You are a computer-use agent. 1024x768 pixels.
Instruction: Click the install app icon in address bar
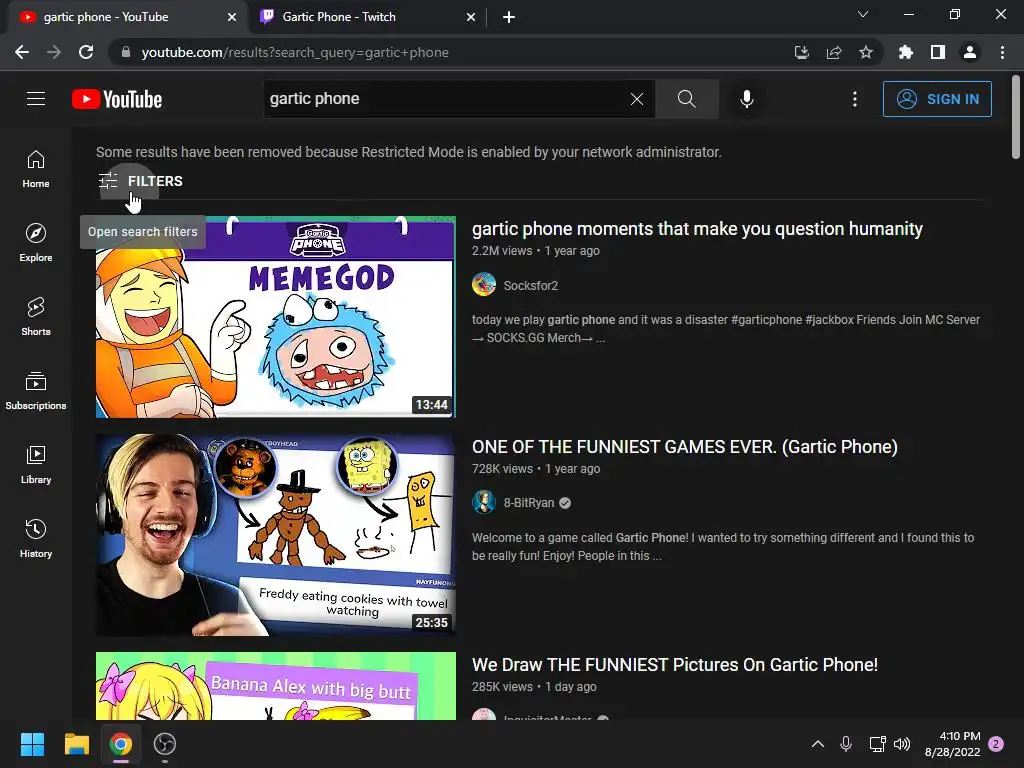pos(802,52)
